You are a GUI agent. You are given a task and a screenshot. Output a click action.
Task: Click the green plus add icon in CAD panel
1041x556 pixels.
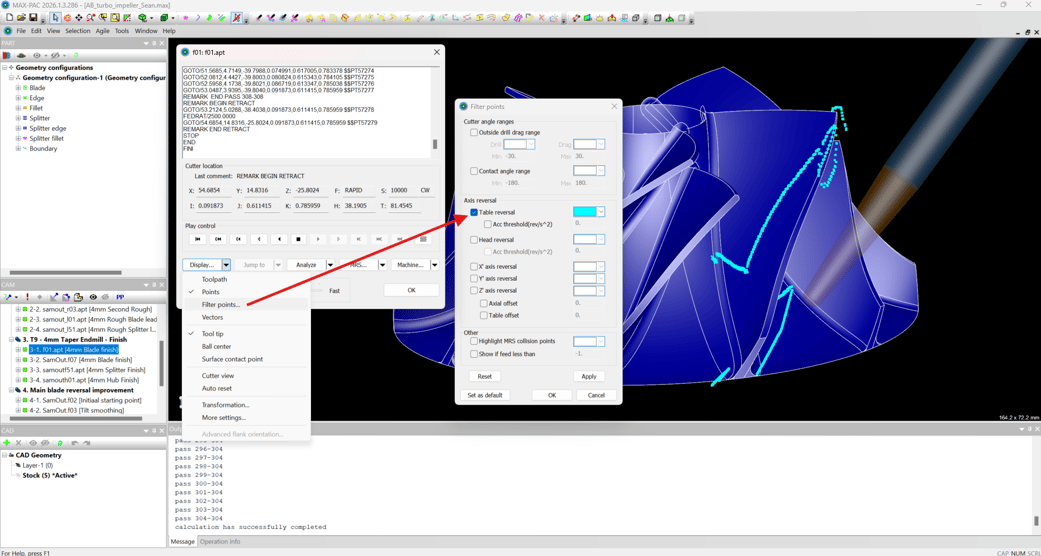[7, 442]
